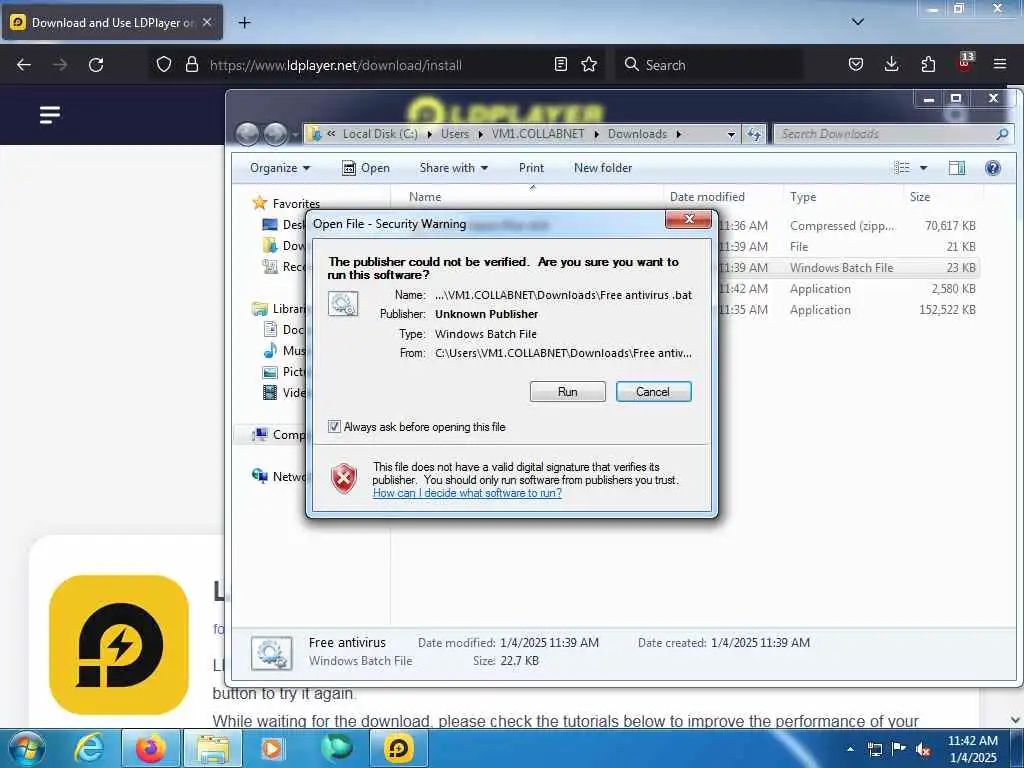Sort by Size column header
The width and height of the screenshot is (1024, 768).
tap(920, 197)
